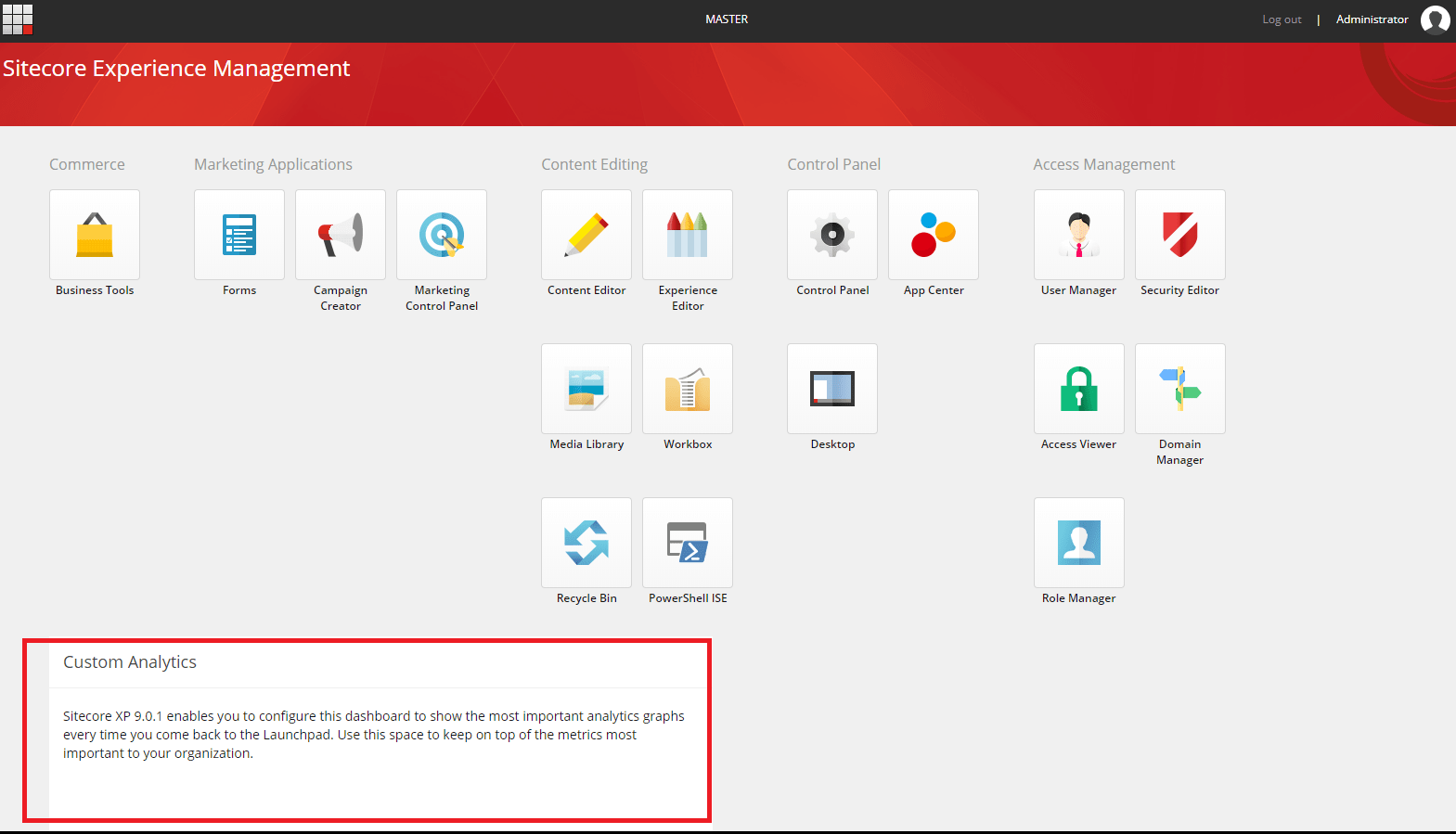The height and width of the screenshot is (834, 1456).
Task: Open the Domain Manager signpost icon
Action: point(1180,389)
